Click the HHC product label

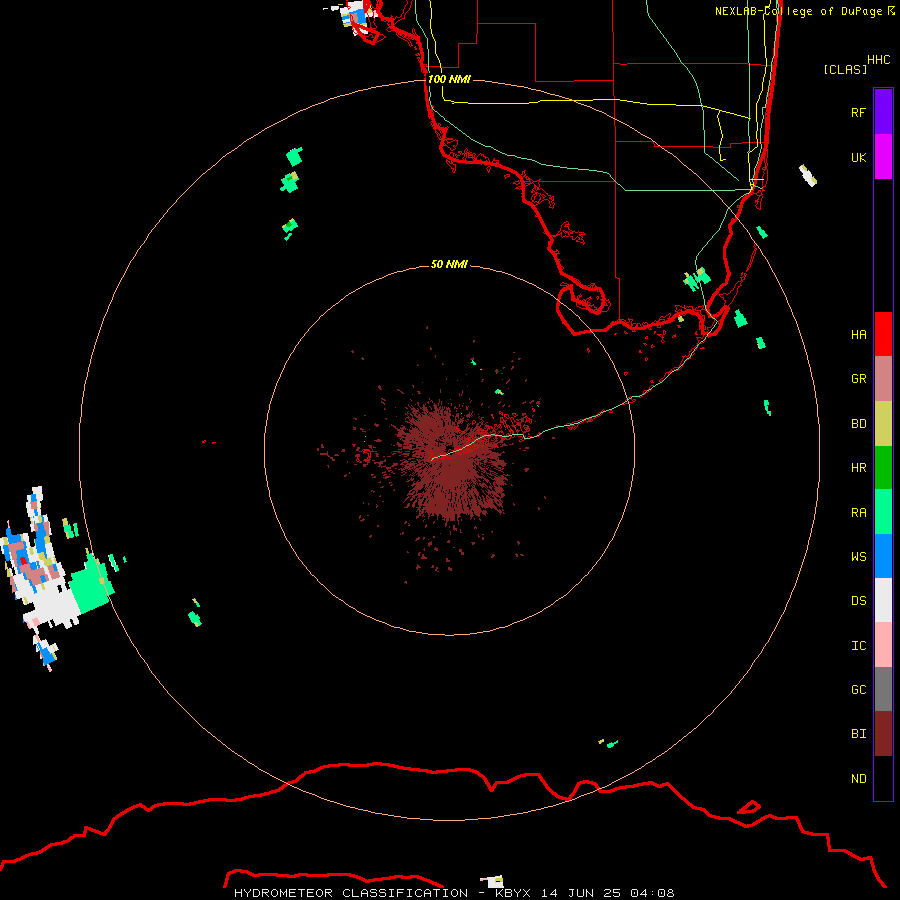pyautogui.click(x=878, y=60)
